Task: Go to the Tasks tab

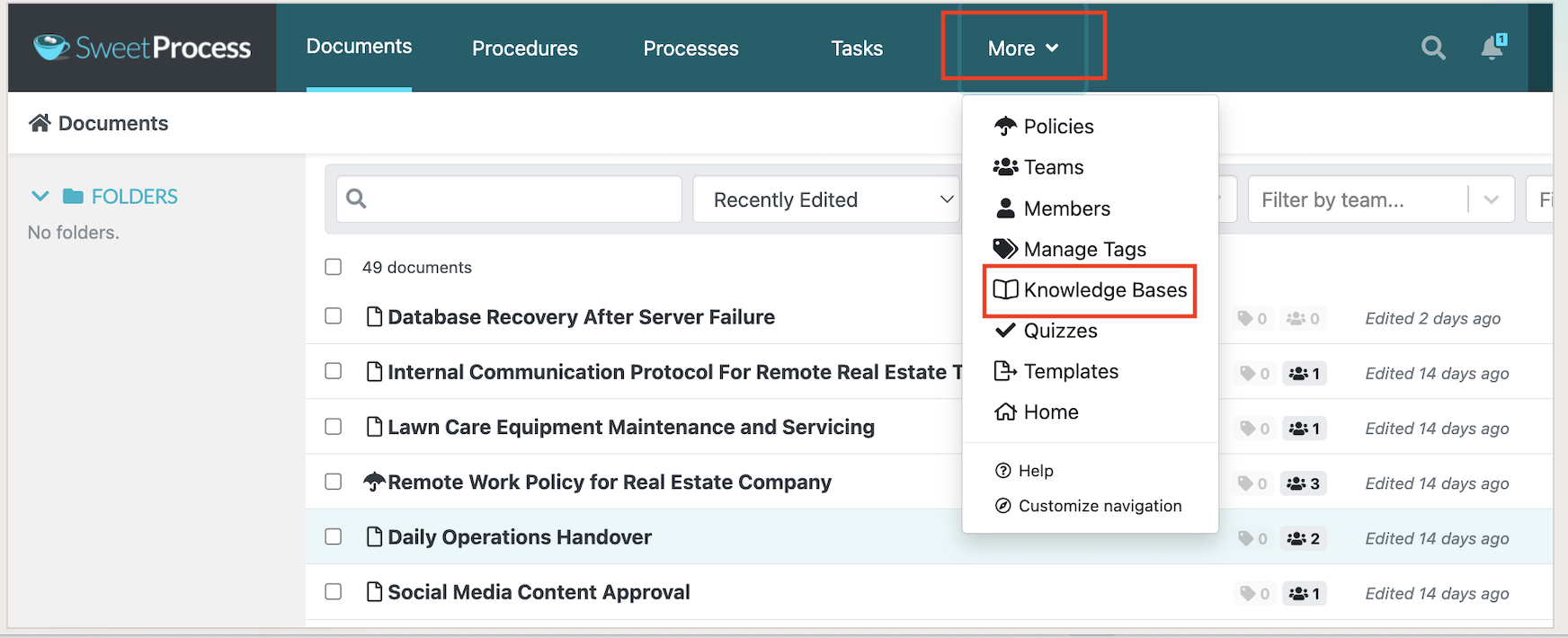Action: coord(857,49)
